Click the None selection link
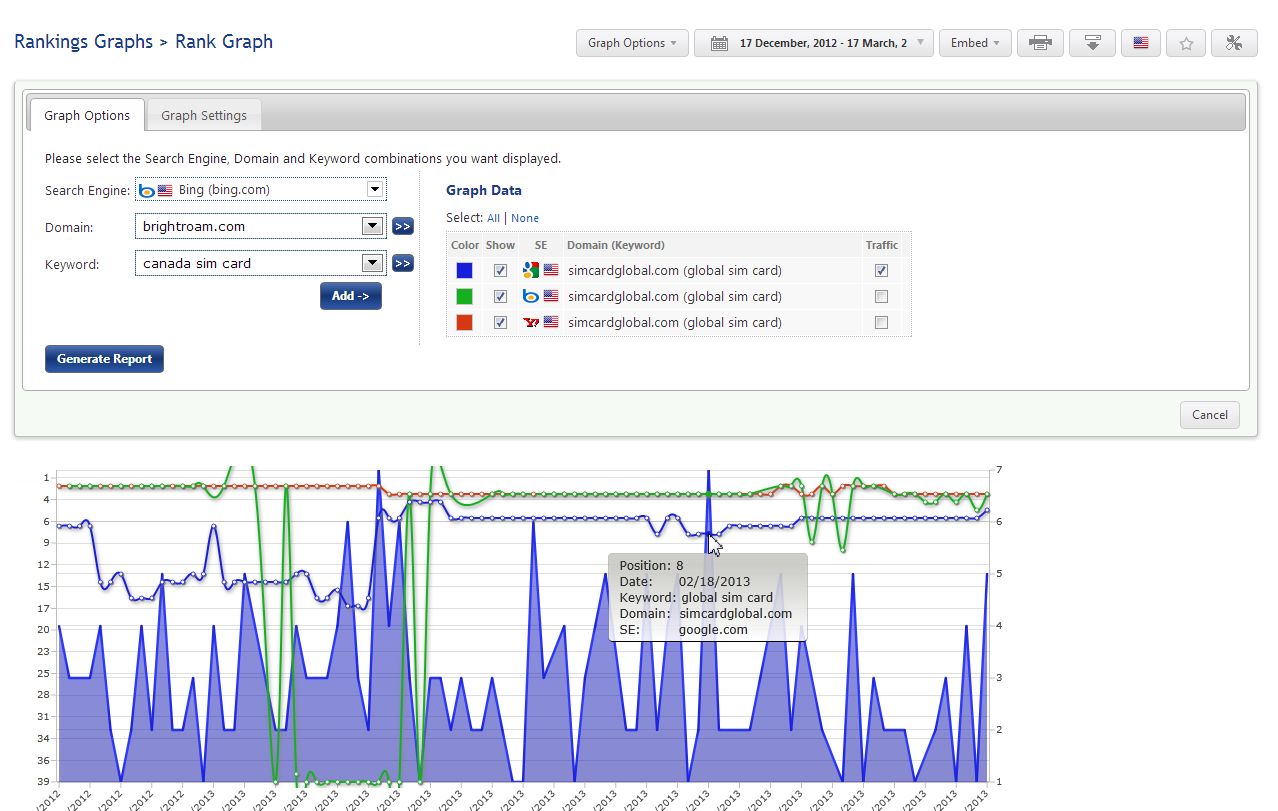Screen dimensions: 1278x811 click(x=525, y=218)
